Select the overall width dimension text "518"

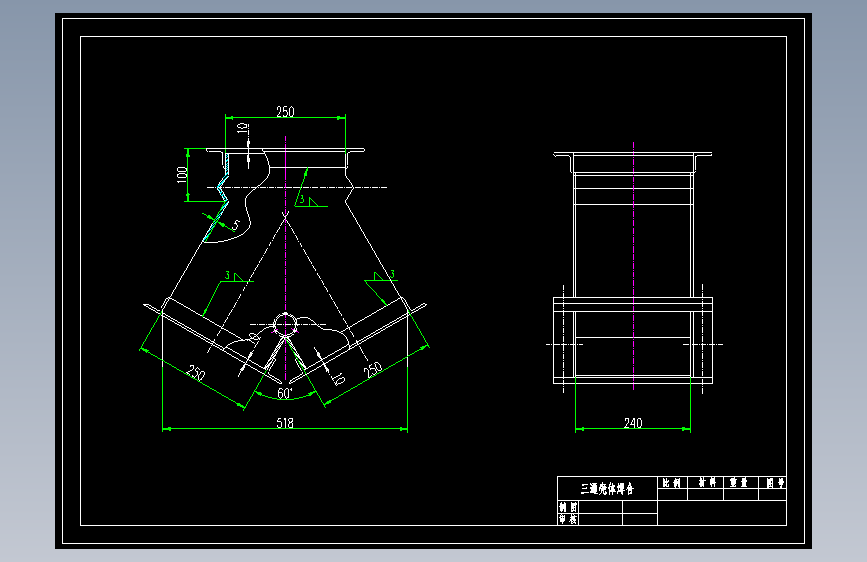pyautogui.click(x=285, y=423)
